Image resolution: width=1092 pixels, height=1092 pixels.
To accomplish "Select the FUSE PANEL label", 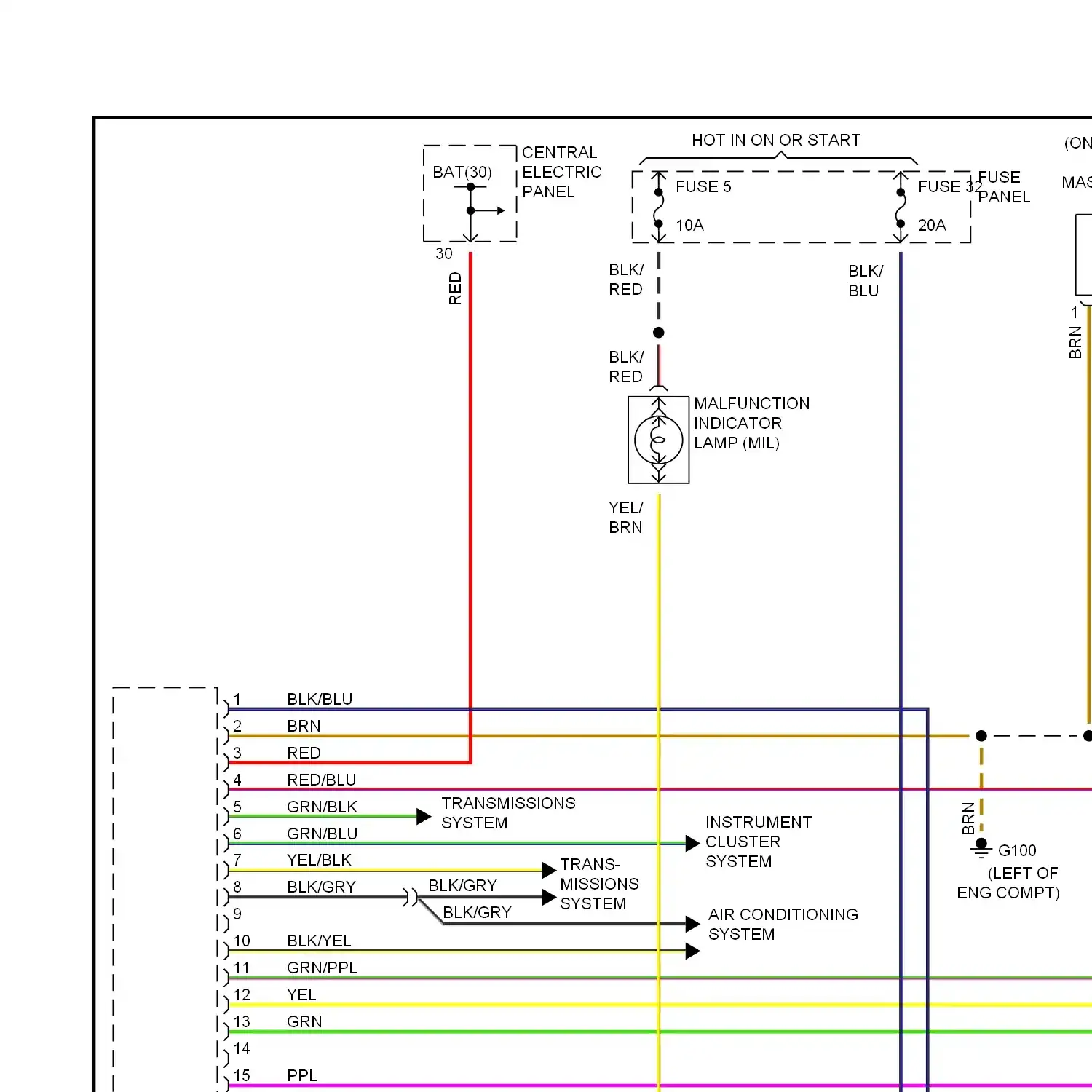I will click(x=1004, y=187).
